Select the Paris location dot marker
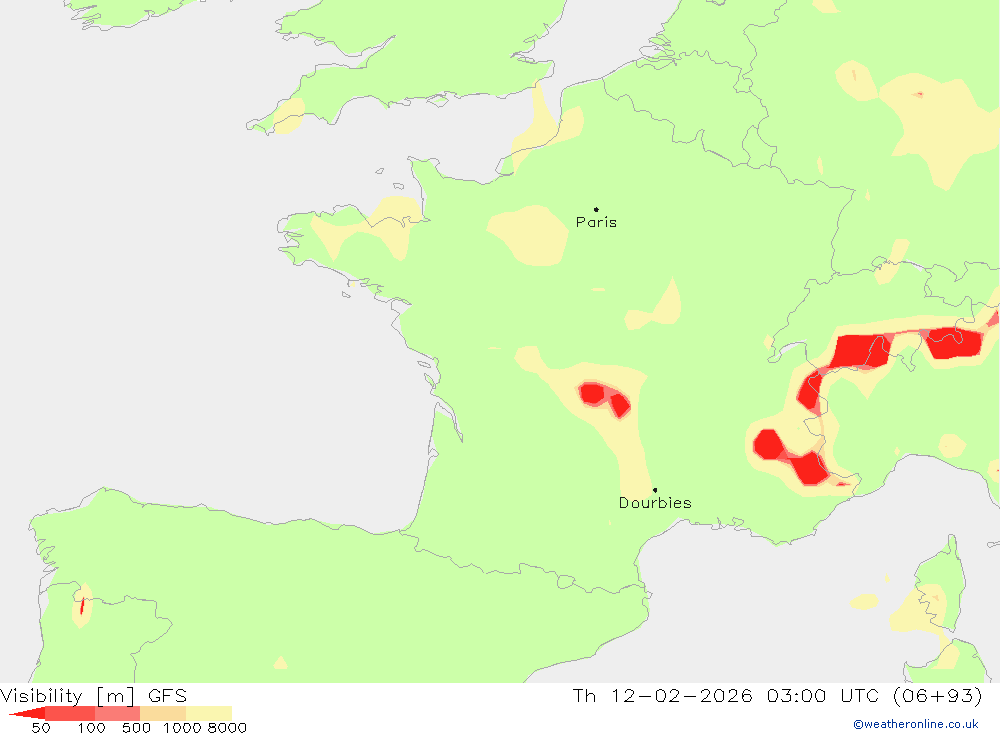1000x733 pixels. coord(596,209)
